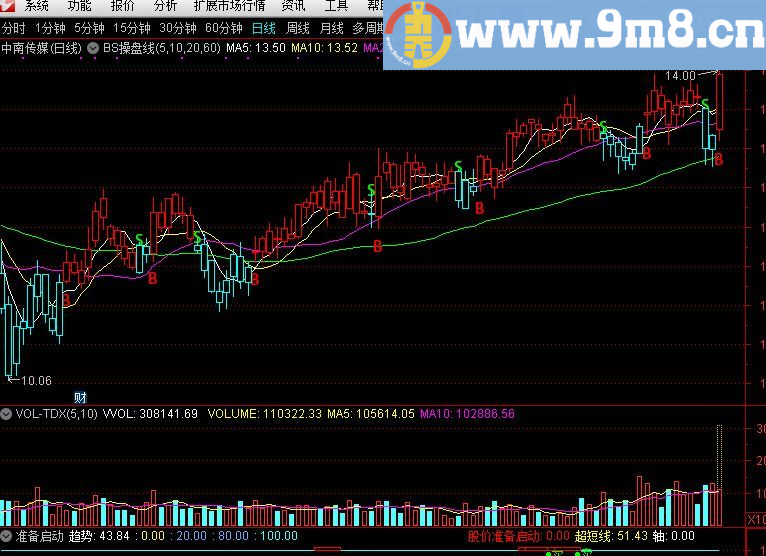Click the 股价准备启动: 0.00 value
Image resolution: width=766 pixels, height=556 pixels.
[519, 536]
